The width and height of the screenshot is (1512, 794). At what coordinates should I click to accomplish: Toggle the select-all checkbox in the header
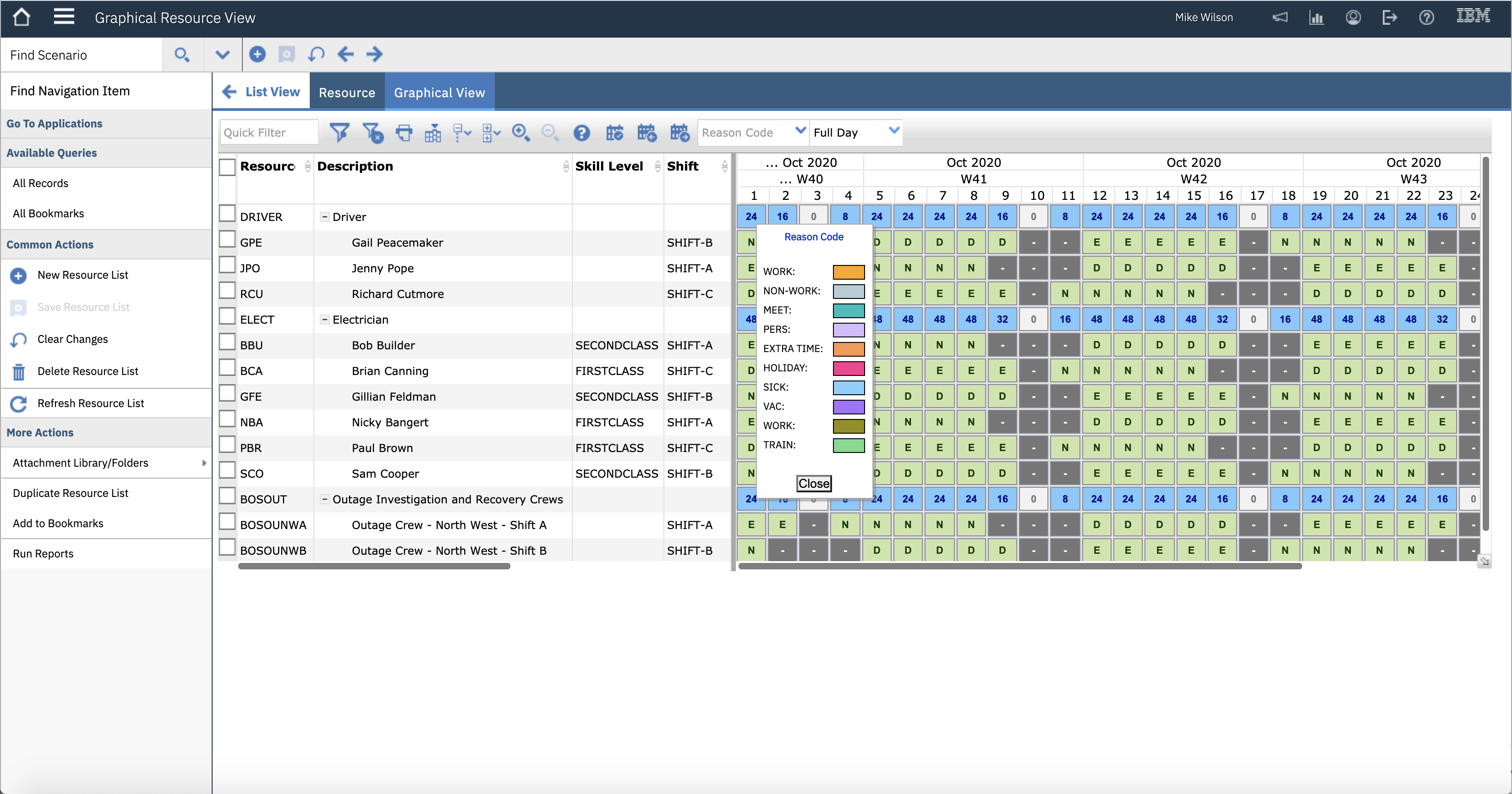click(226, 167)
